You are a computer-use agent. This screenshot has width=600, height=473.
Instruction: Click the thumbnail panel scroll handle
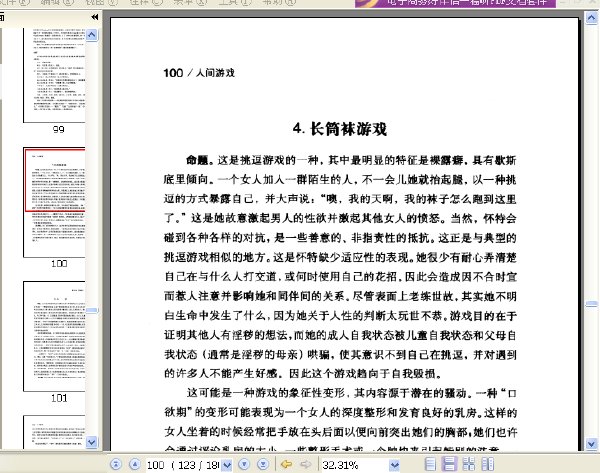click(x=92, y=310)
